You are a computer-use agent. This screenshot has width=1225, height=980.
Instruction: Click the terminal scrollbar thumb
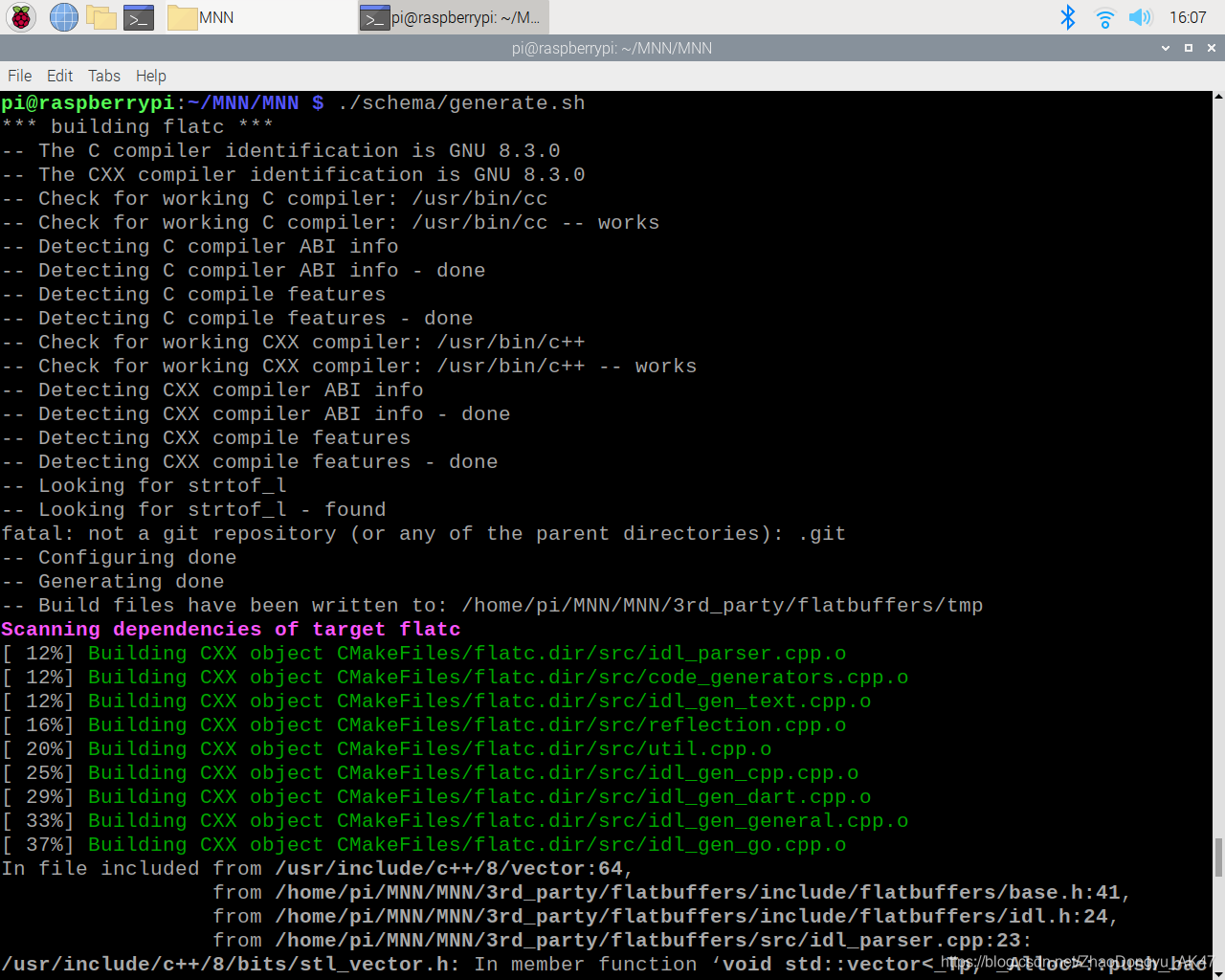tap(1218, 857)
